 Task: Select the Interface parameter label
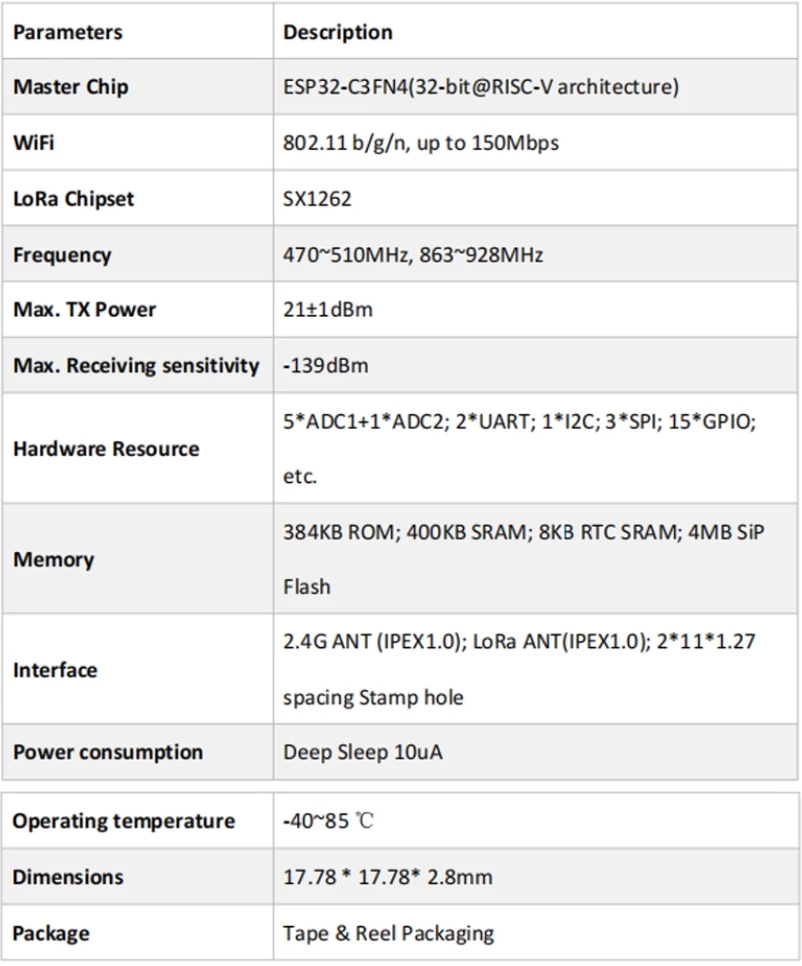[55, 670]
